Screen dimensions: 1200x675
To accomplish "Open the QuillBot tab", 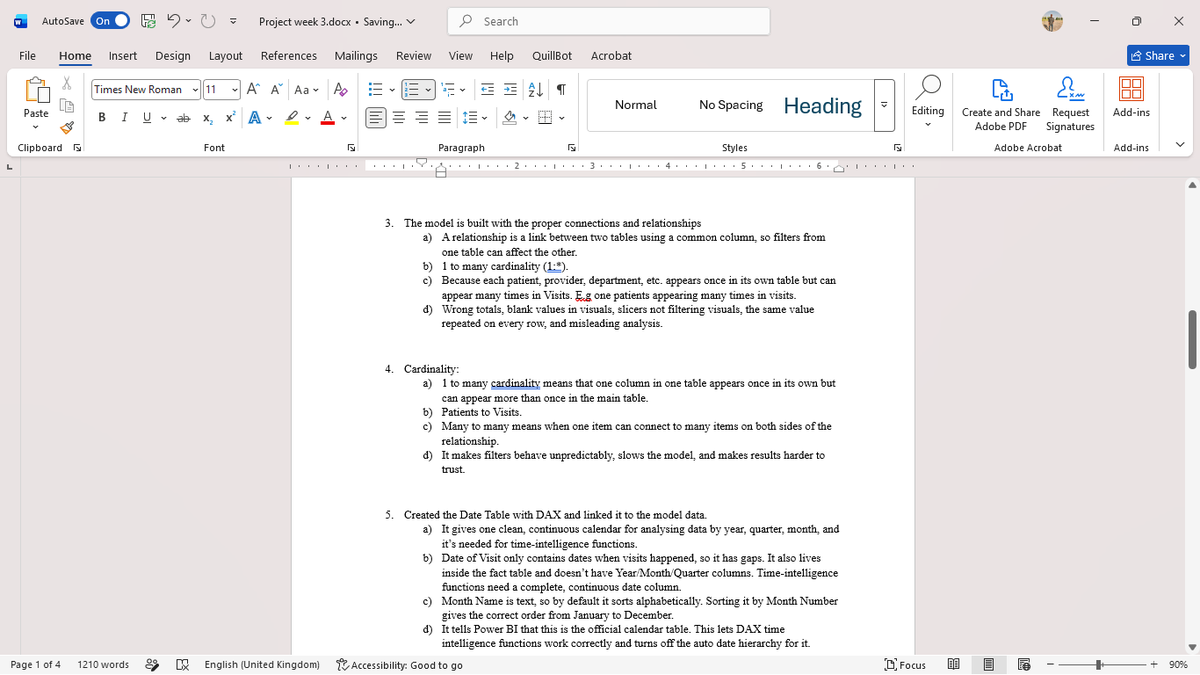I will (x=552, y=56).
